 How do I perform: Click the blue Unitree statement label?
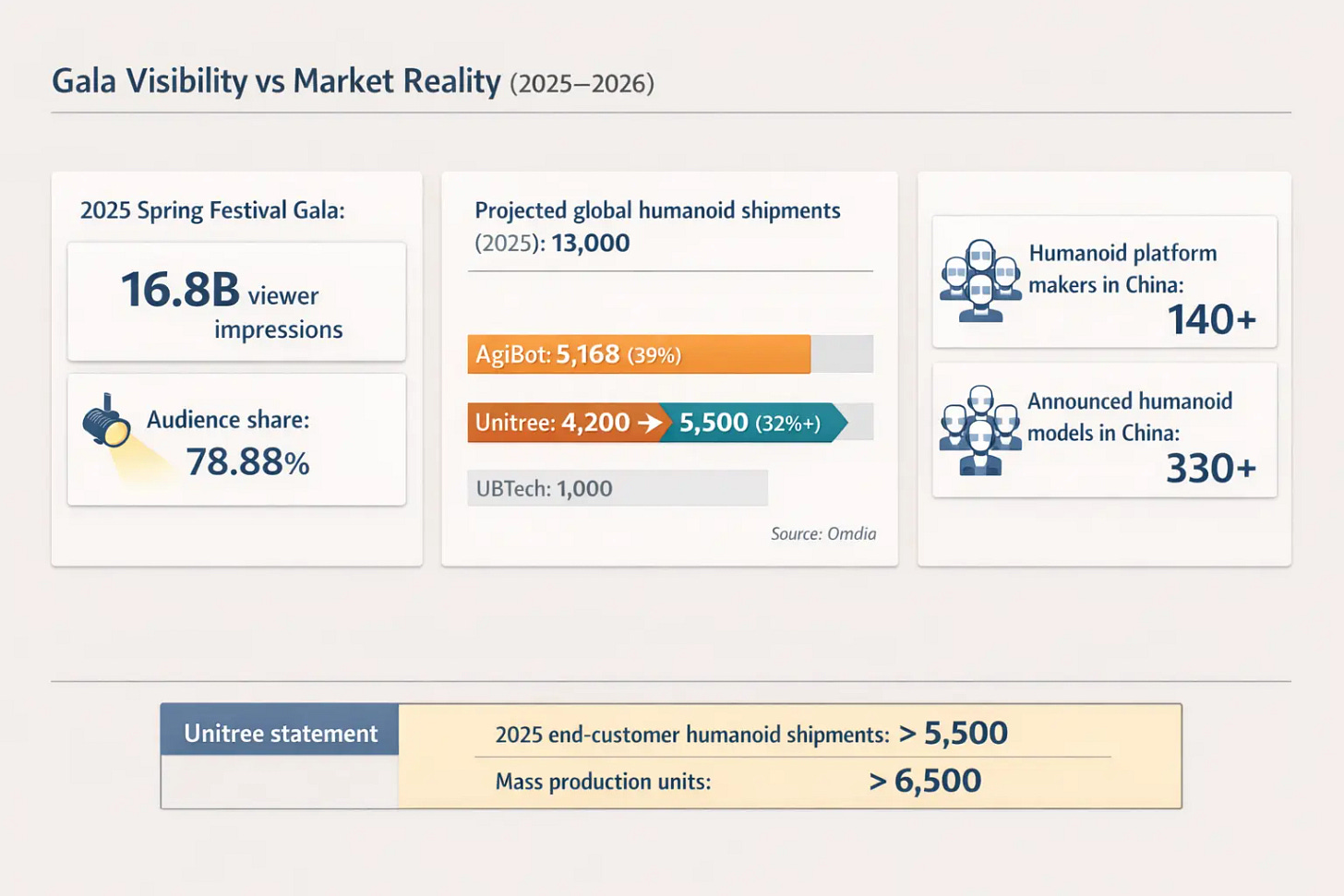[x=280, y=730]
